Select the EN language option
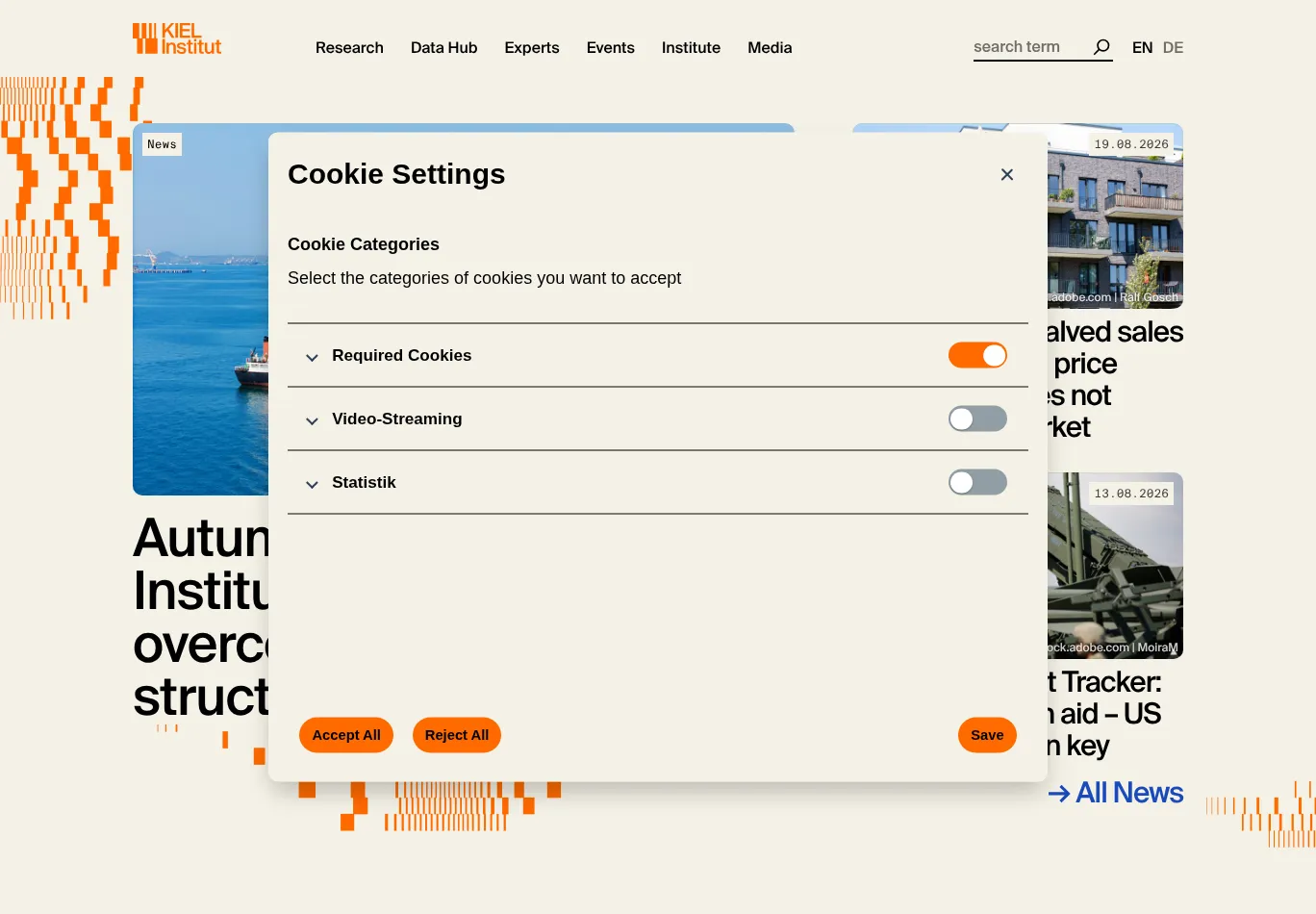This screenshot has width=1316, height=914. (x=1142, y=47)
